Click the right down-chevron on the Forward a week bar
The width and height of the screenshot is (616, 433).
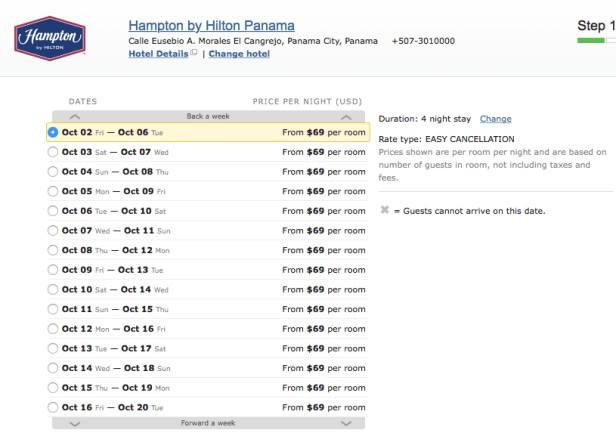point(346,423)
